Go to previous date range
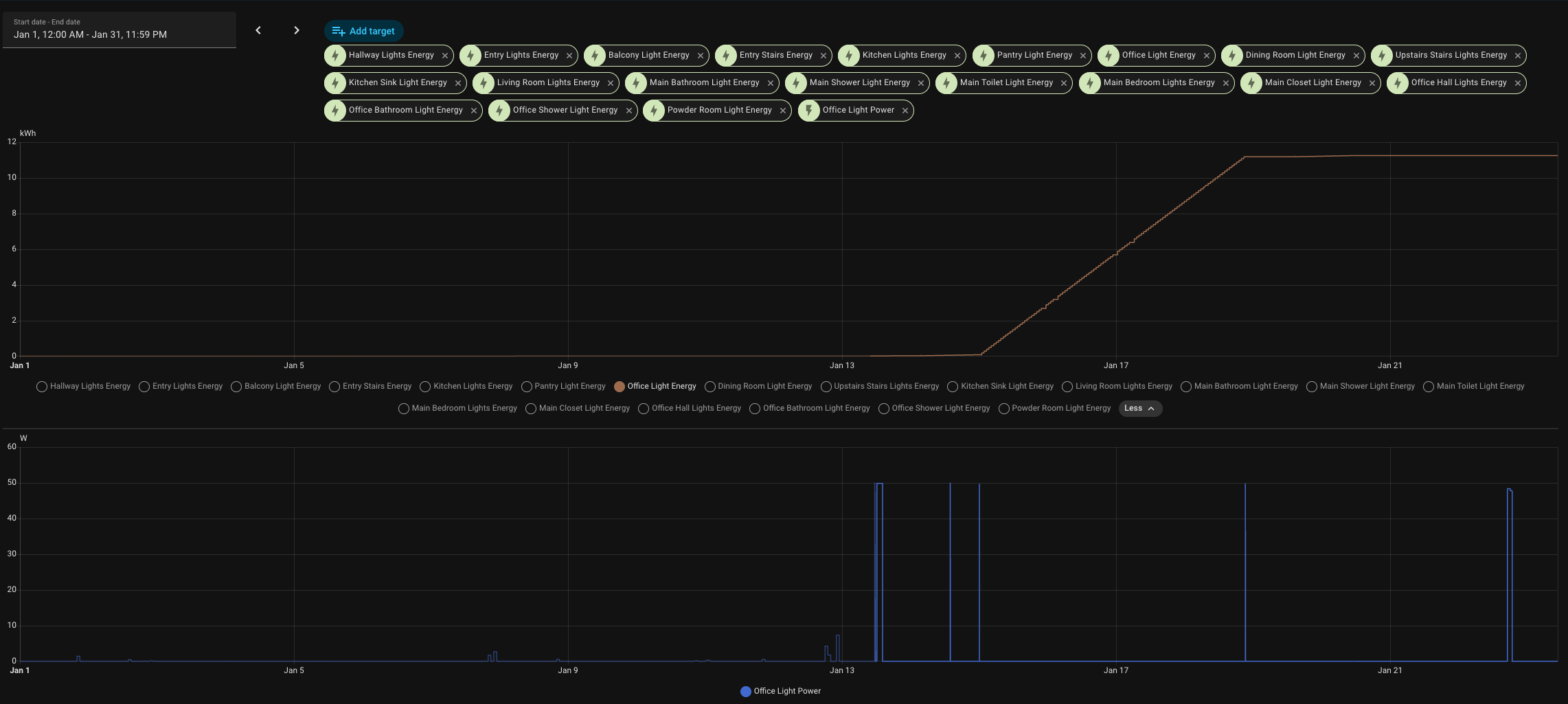The height and width of the screenshot is (704, 1568). 258,30
